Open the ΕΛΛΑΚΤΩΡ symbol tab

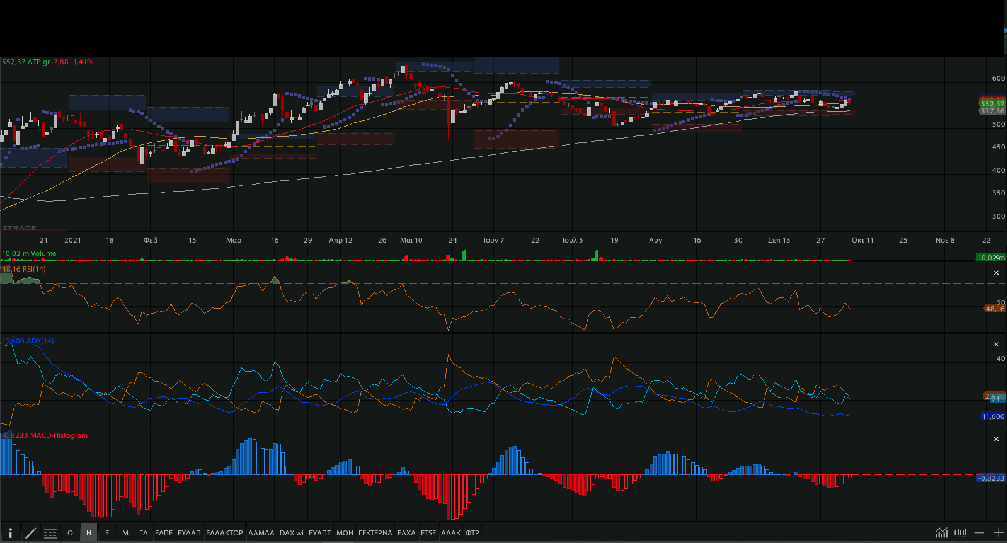225,532
